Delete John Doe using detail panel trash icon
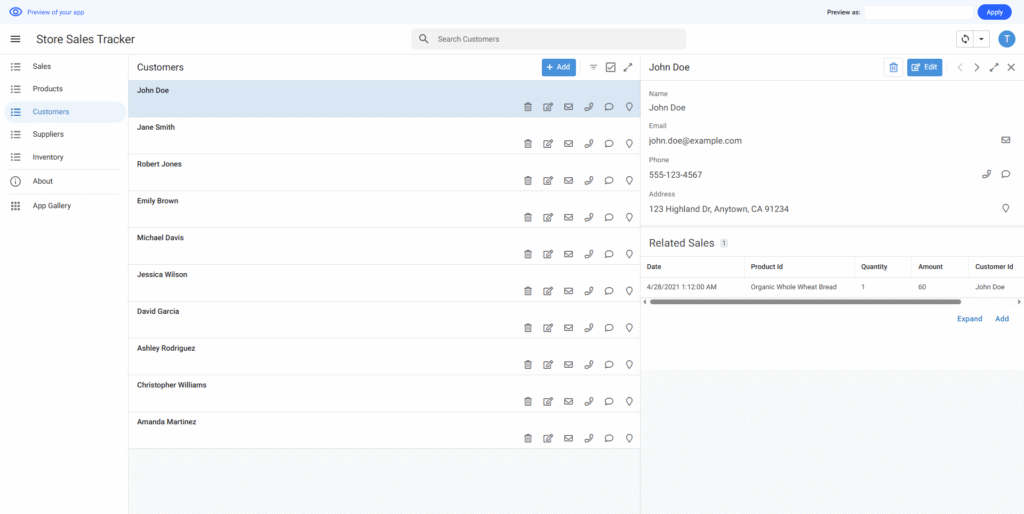Screen dimensions: 1024x514 (893, 67)
